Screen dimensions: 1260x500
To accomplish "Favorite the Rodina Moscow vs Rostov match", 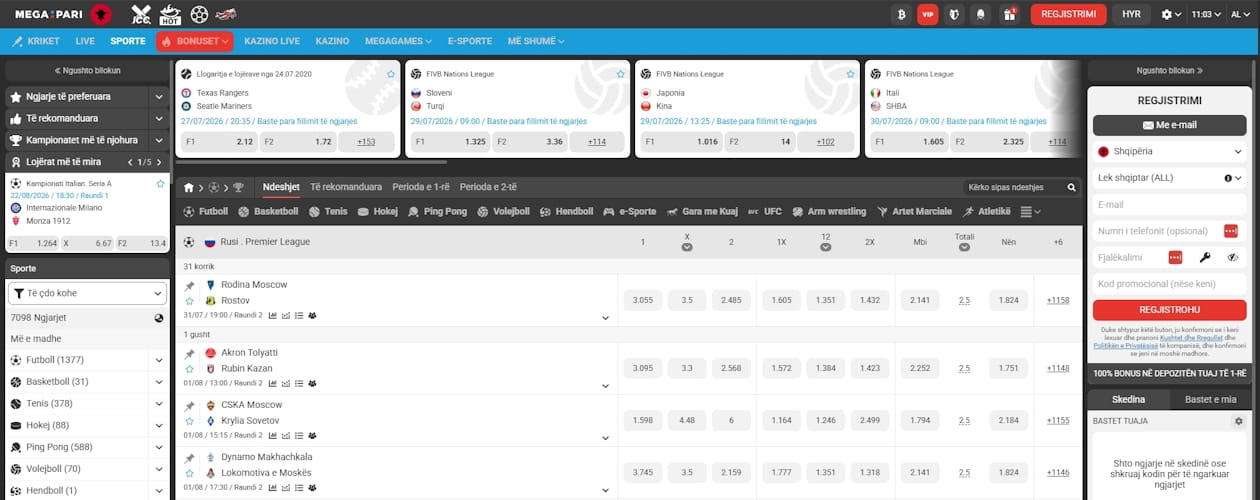I will click(x=189, y=301).
